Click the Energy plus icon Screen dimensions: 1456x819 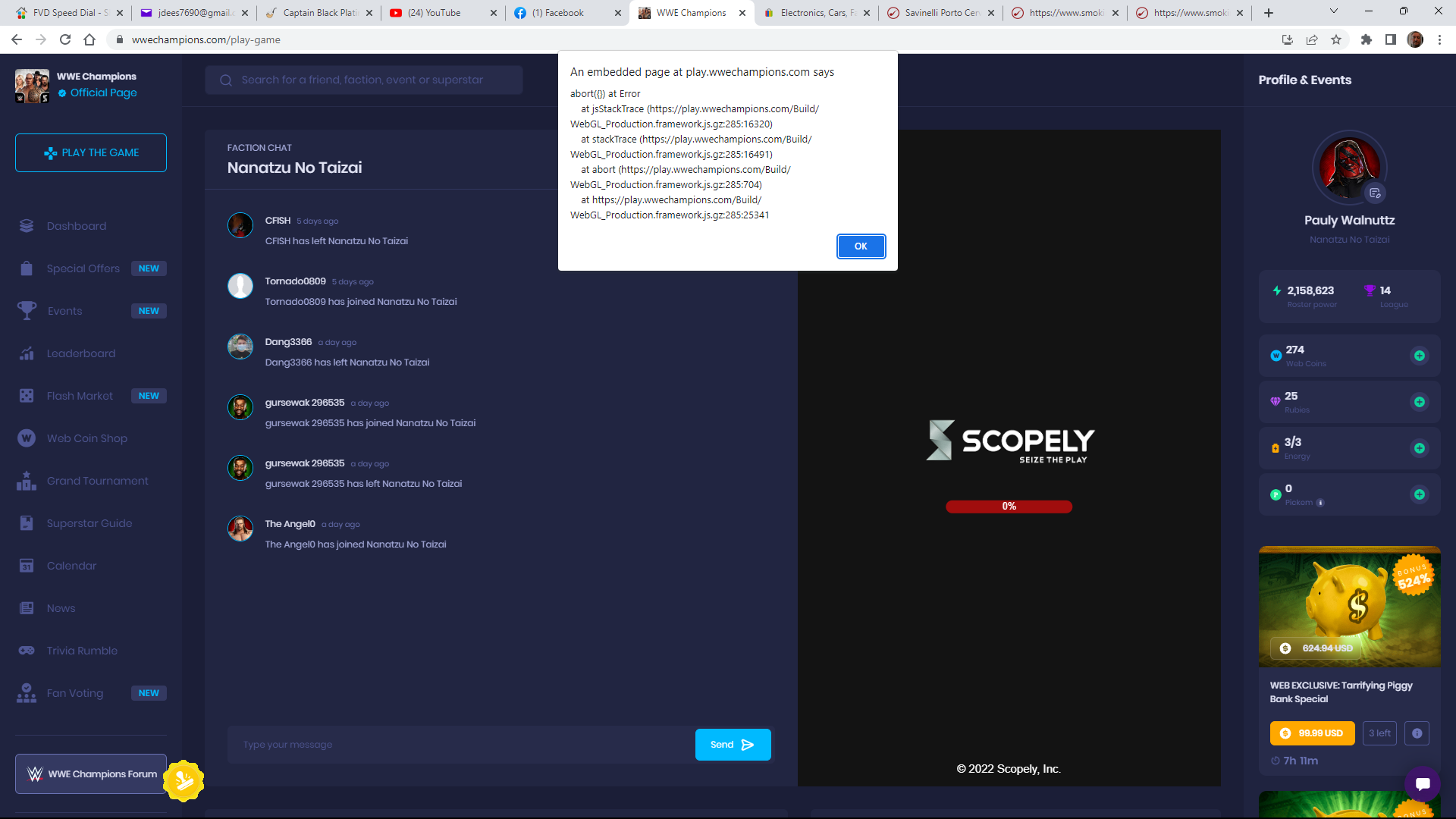pyautogui.click(x=1419, y=448)
